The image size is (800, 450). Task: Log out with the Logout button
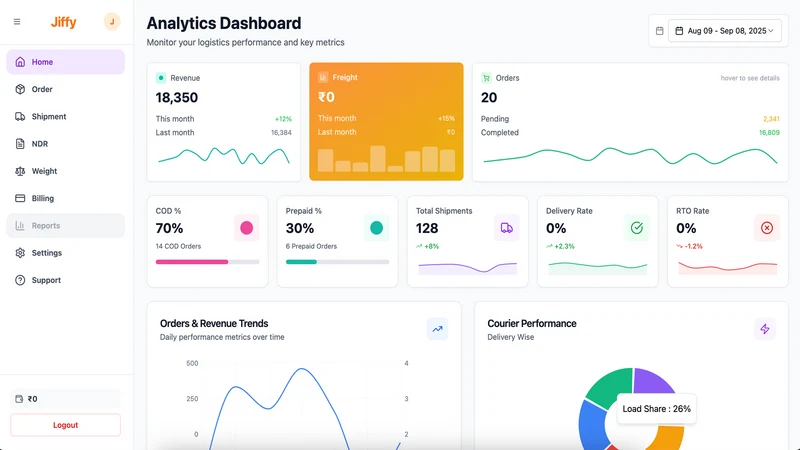tap(65, 425)
